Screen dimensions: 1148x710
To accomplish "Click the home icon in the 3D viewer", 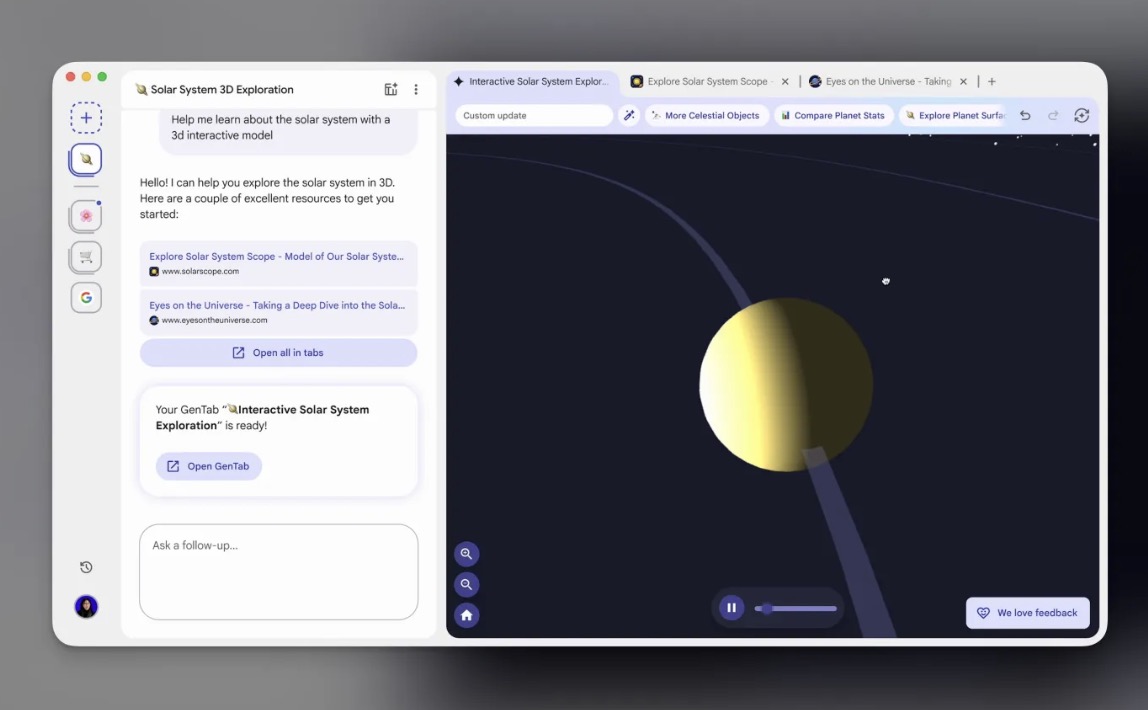I will pyautogui.click(x=466, y=615).
